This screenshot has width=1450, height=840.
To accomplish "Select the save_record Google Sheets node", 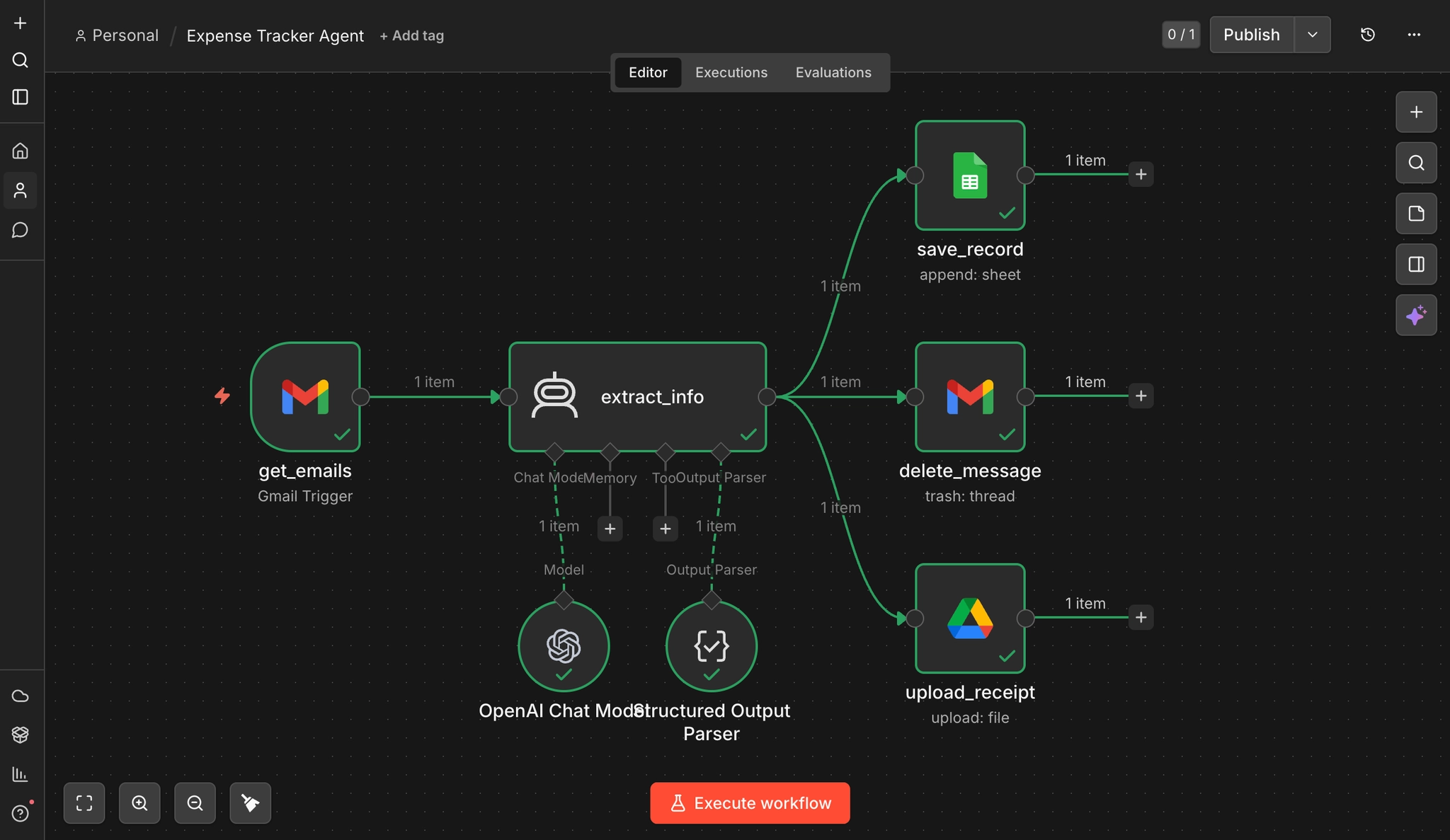I will [x=970, y=176].
